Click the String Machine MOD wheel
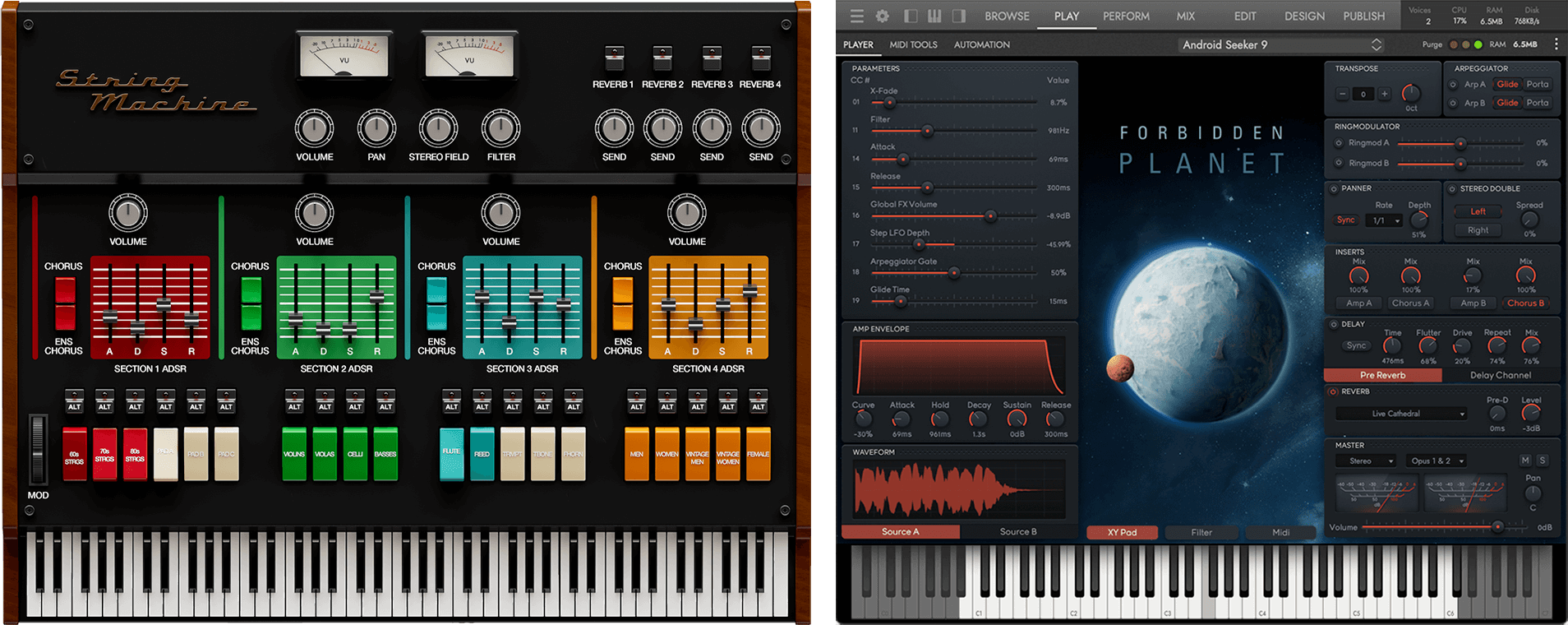Viewport: 1568px width, 625px height. [37, 450]
